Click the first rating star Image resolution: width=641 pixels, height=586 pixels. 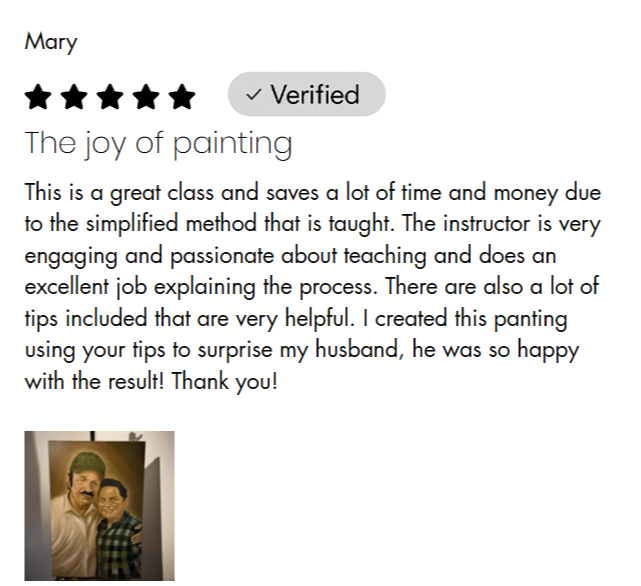click(38, 97)
